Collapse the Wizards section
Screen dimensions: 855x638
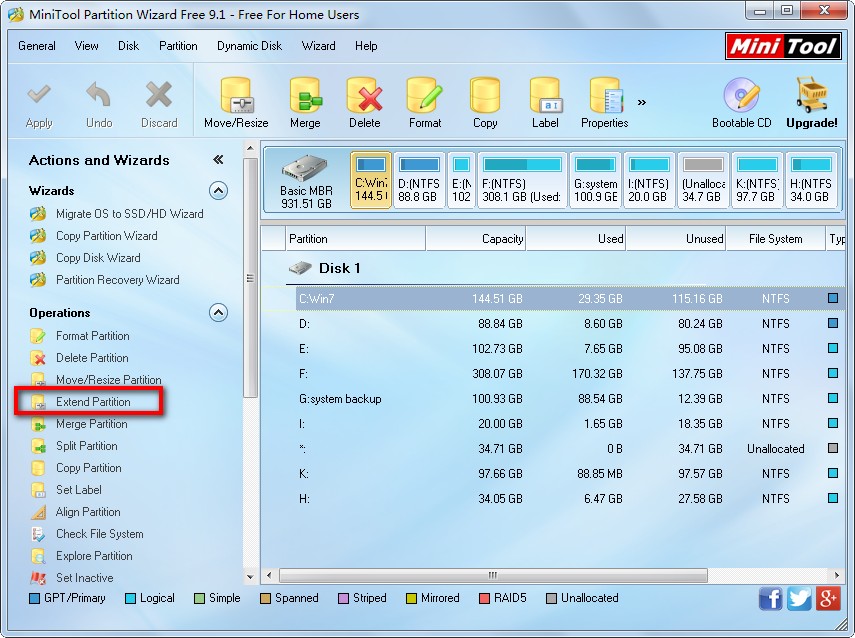click(x=218, y=190)
